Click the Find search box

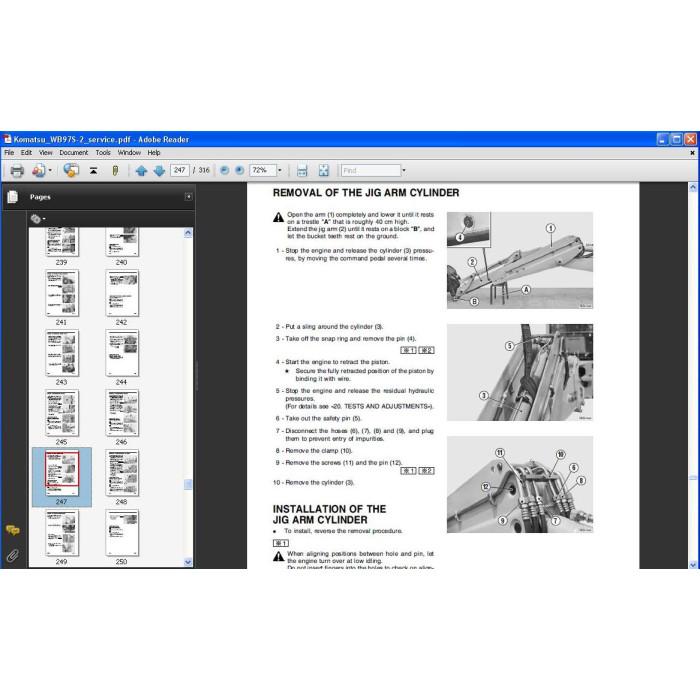click(x=371, y=171)
